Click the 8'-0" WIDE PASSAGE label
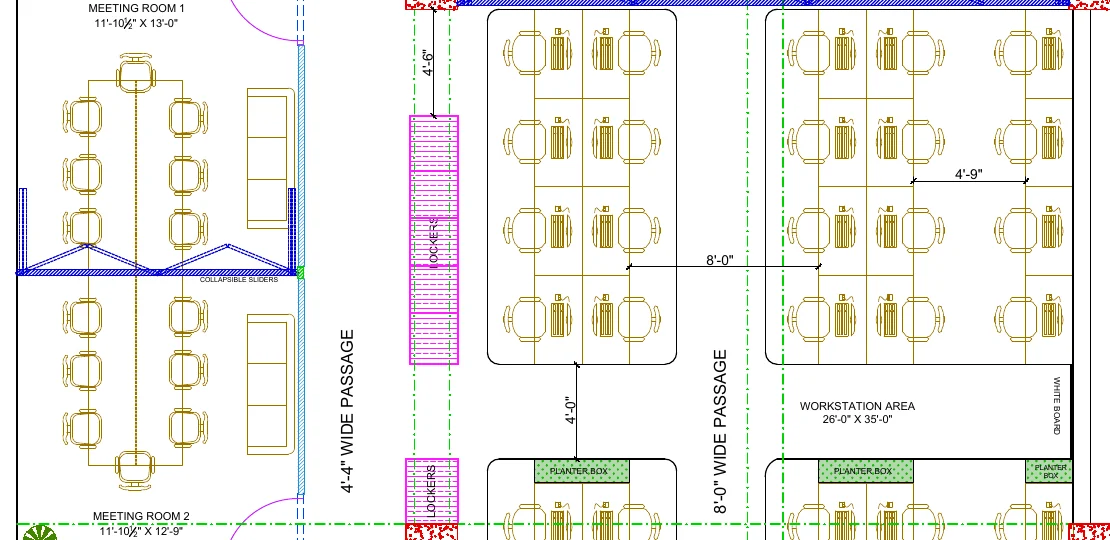Screen dimensions: 1110x540 point(720,432)
